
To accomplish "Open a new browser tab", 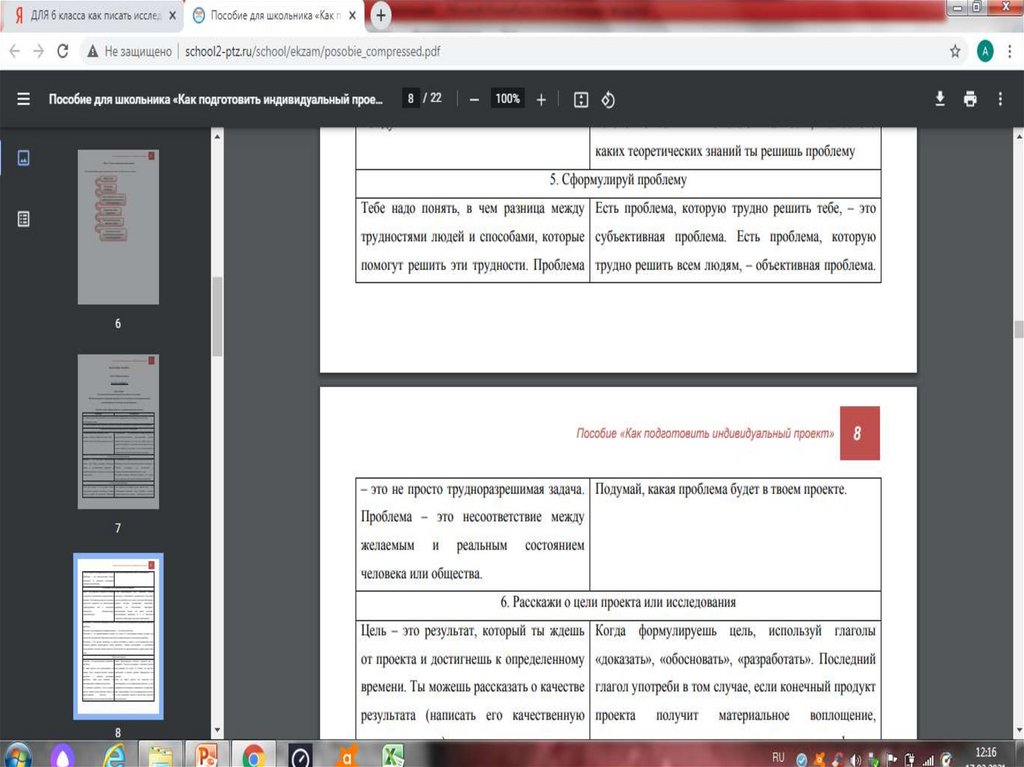I will point(381,16).
